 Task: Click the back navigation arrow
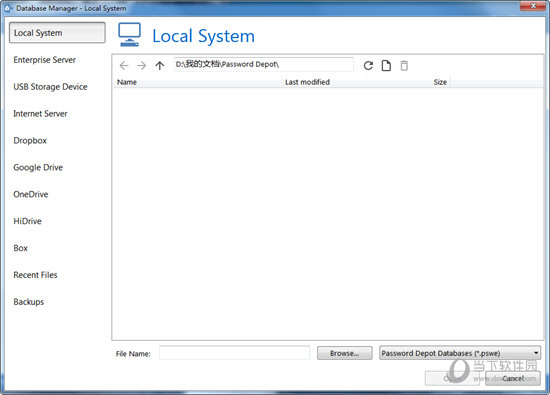point(124,66)
